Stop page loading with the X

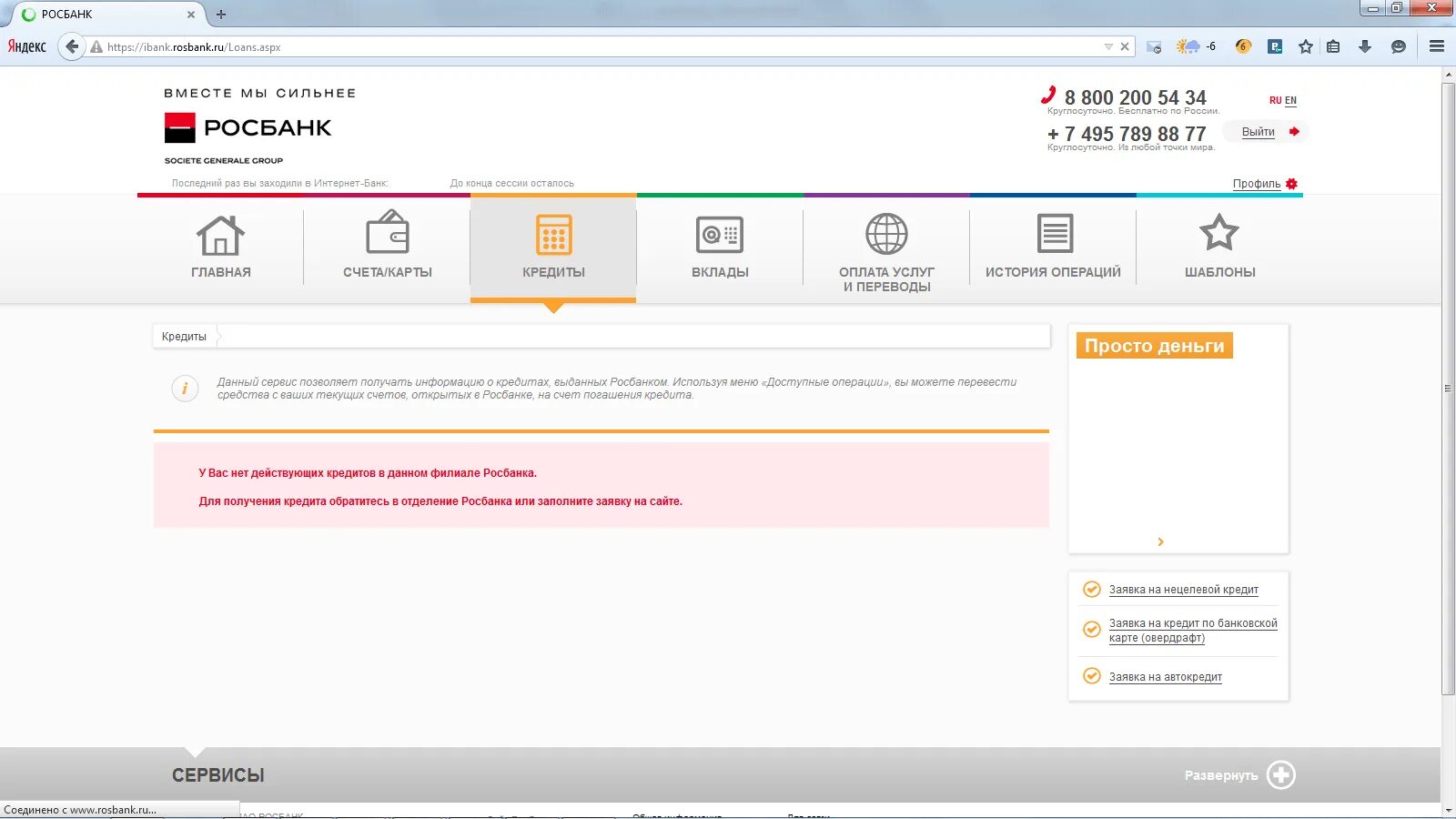pos(1125,46)
